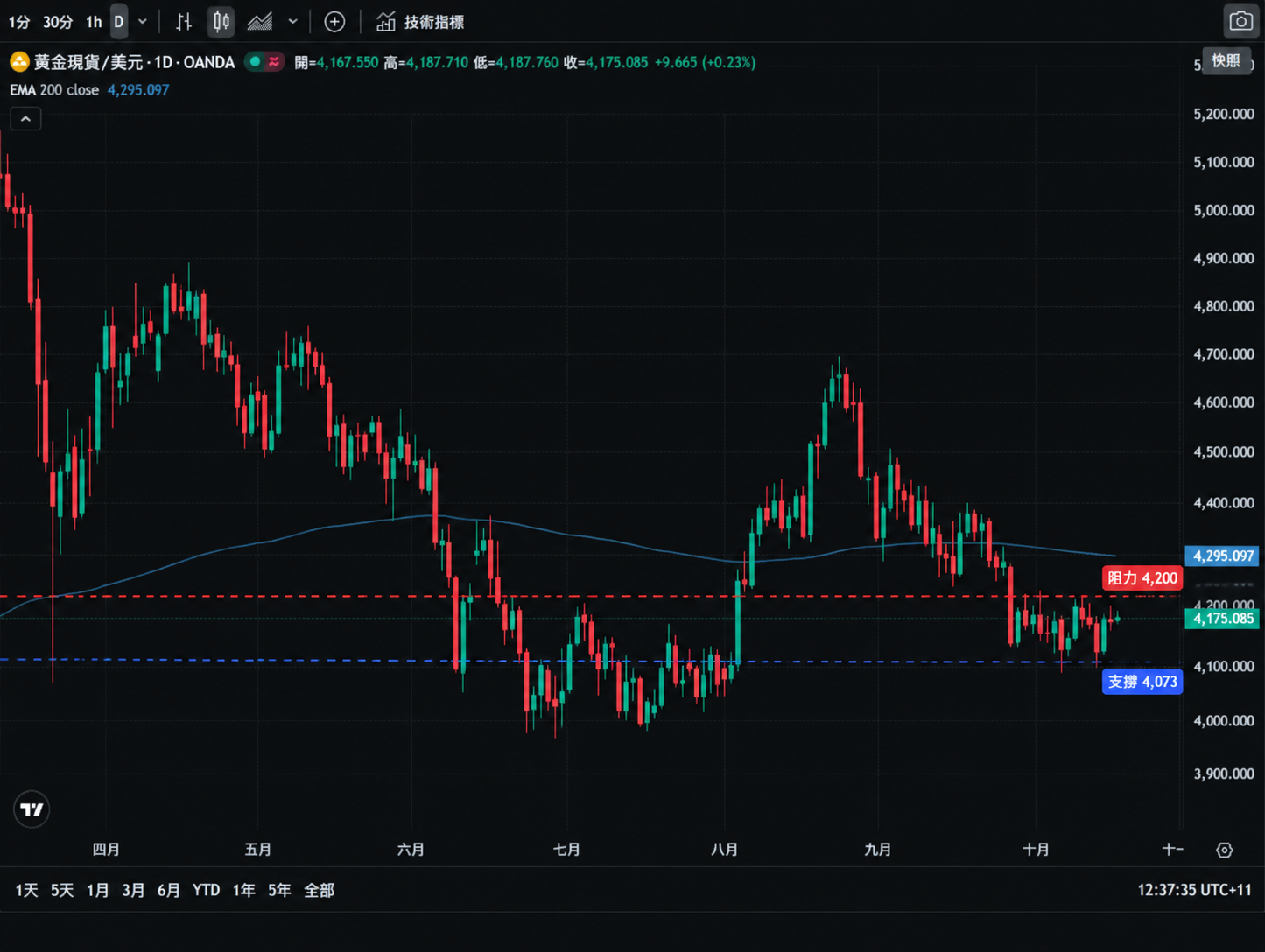Open chart settings gear at bottom right
Image resolution: width=1265 pixels, height=952 pixels.
click(1225, 850)
